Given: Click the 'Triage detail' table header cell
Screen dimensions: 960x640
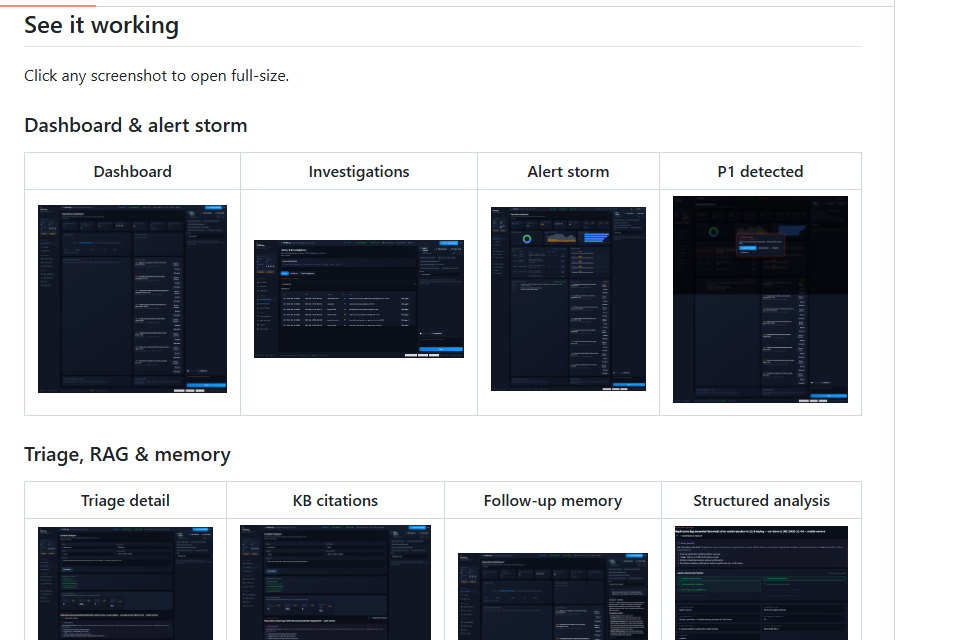Looking at the screenshot, I should [x=126, y=500].
